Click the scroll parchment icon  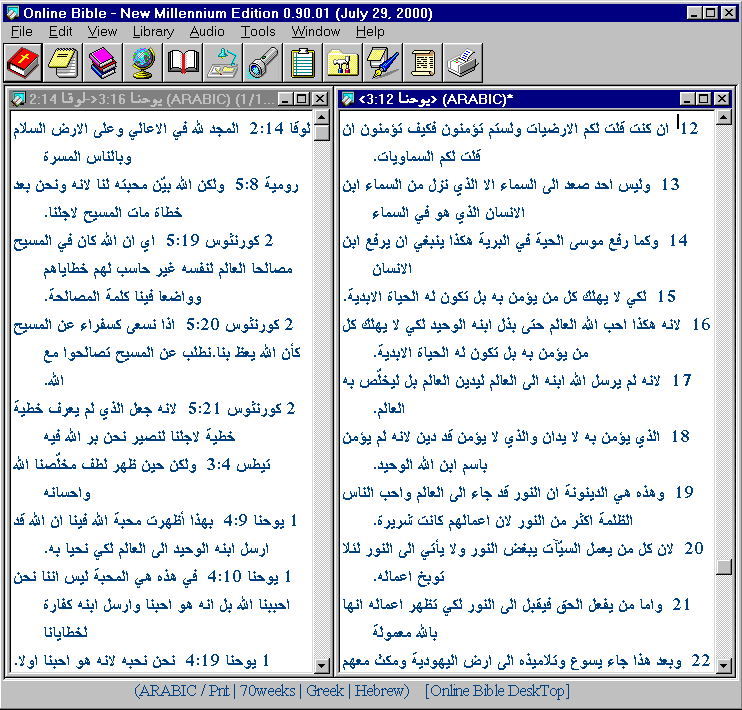[422, 63]
